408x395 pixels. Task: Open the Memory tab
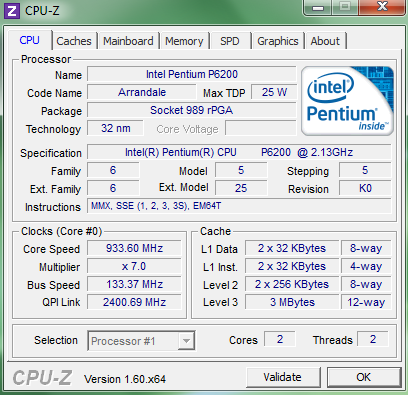184,41
